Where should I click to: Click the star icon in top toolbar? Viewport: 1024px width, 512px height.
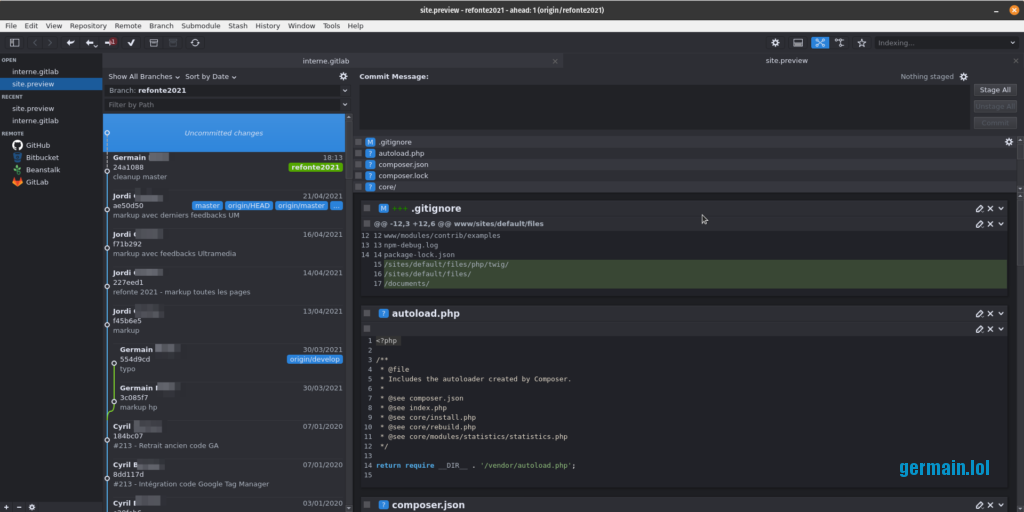click(x=861, y=43)
